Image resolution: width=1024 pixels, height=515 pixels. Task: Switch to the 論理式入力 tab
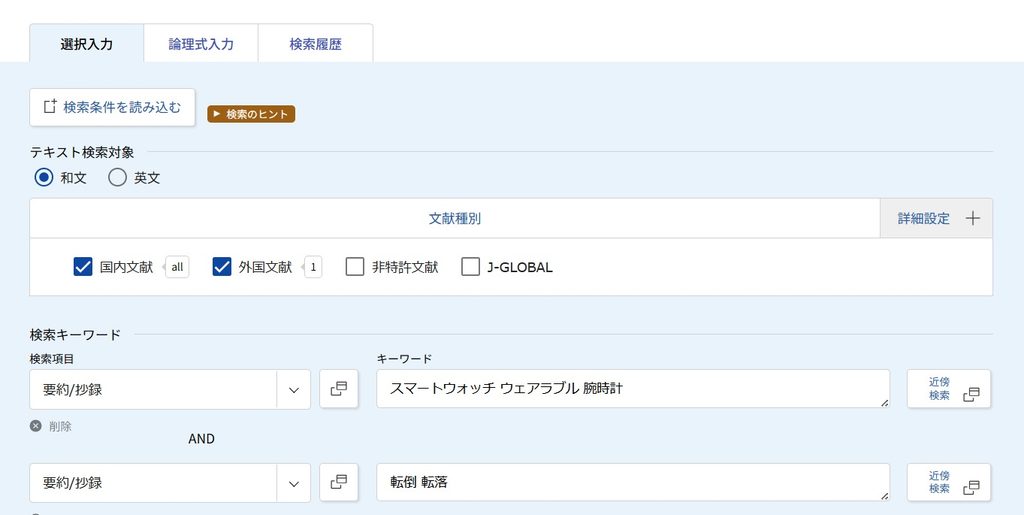coord(201,44)
